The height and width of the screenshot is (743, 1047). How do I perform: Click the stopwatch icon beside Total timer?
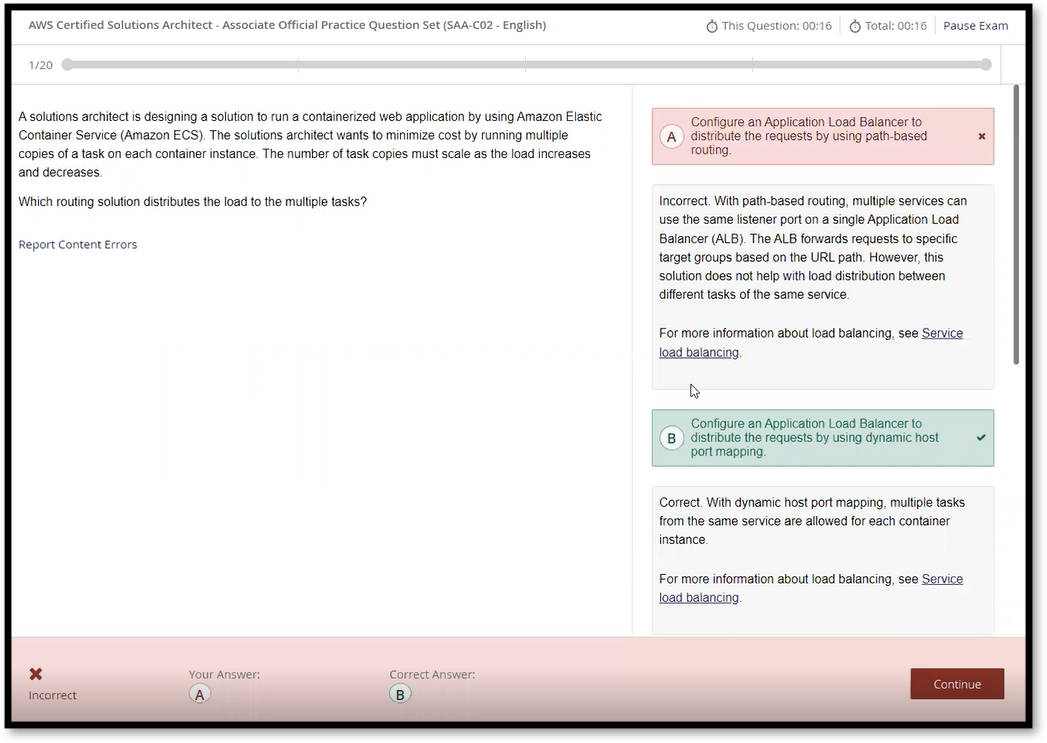pos(855,26)
